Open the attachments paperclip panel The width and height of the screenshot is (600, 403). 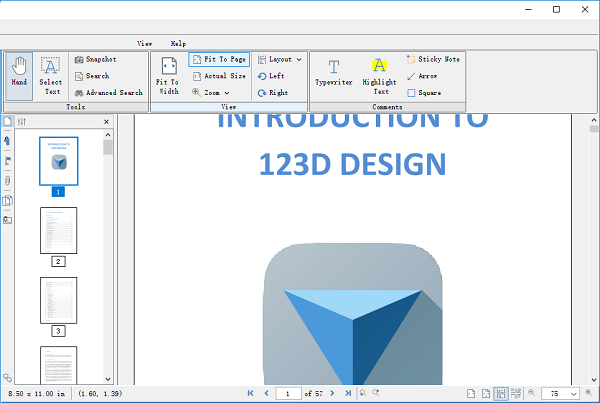(7, 181)
